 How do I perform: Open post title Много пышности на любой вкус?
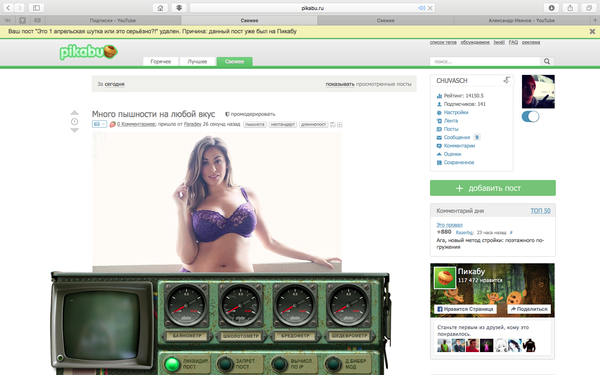point(153,114)
